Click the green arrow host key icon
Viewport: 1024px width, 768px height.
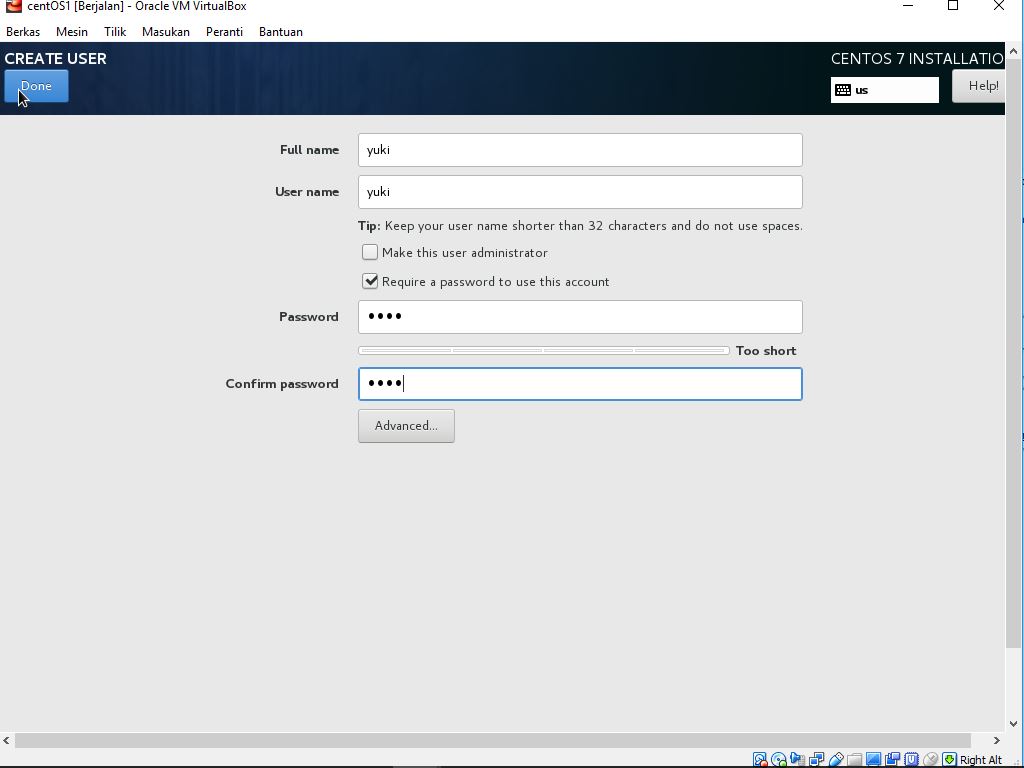(x=950, y=760)
